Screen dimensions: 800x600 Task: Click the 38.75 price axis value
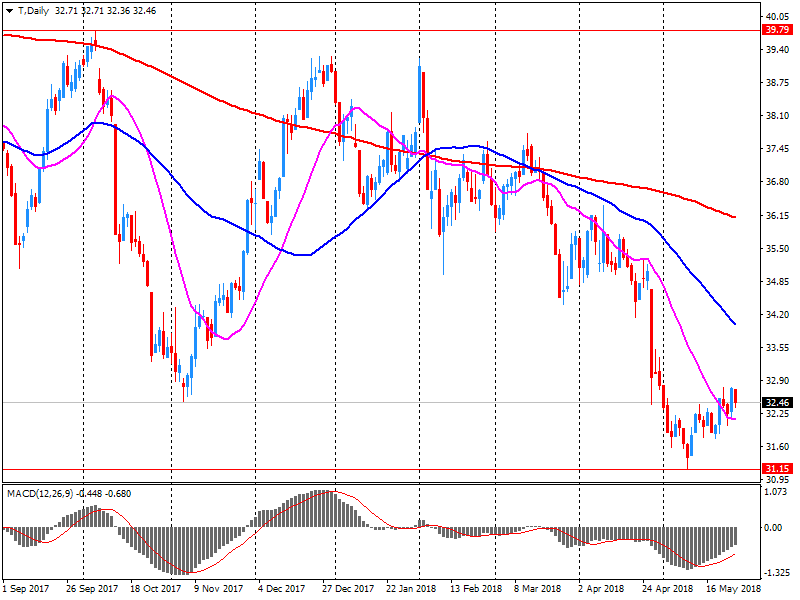[778, 83]
